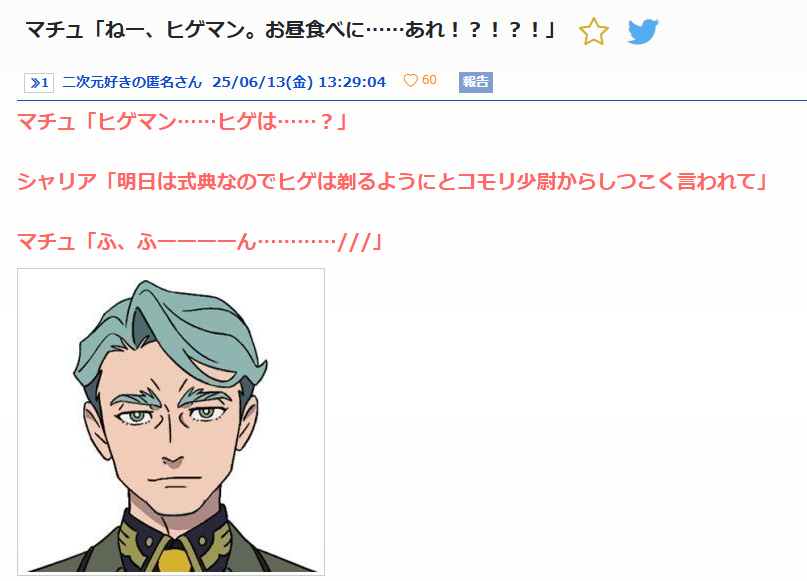The height and width of the screenshot is (581, 807).
Task: Click the line マチュ「ふ、ふーーーーん
Action: coord(201,241)
